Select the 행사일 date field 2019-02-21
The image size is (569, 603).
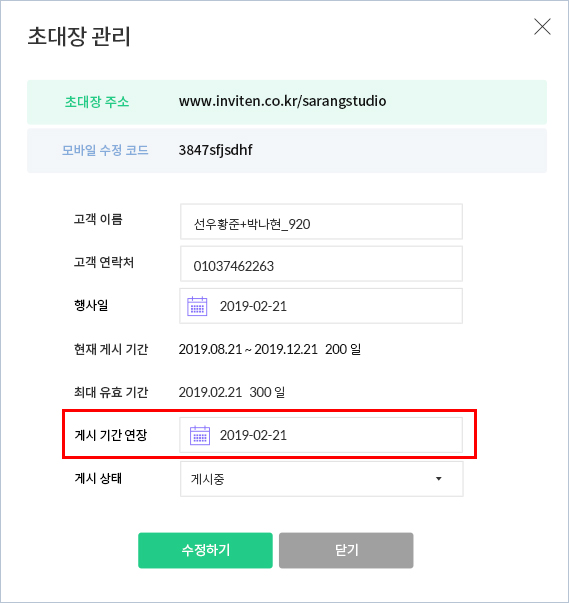[x=321, y=306]
